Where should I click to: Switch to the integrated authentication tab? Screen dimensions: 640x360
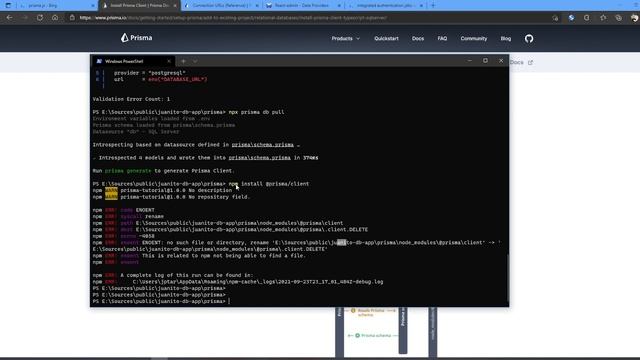[x=386, y=6]
